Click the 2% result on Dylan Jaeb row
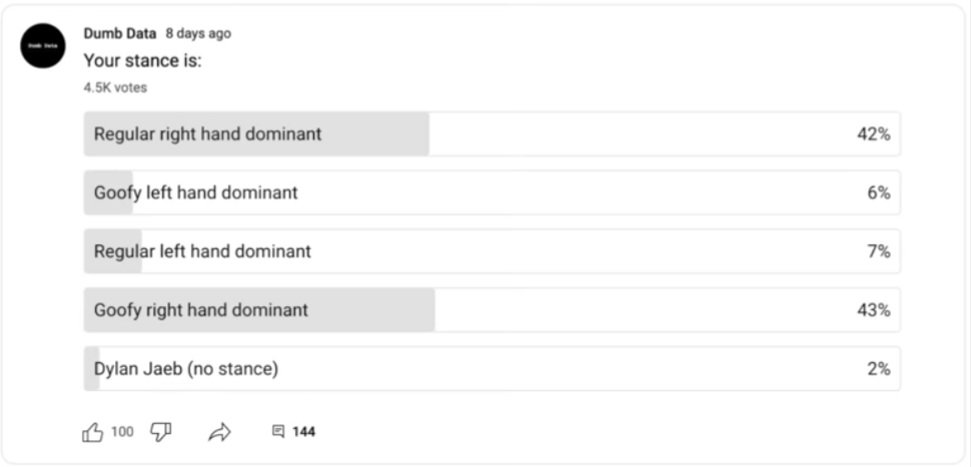 [879, 369]
